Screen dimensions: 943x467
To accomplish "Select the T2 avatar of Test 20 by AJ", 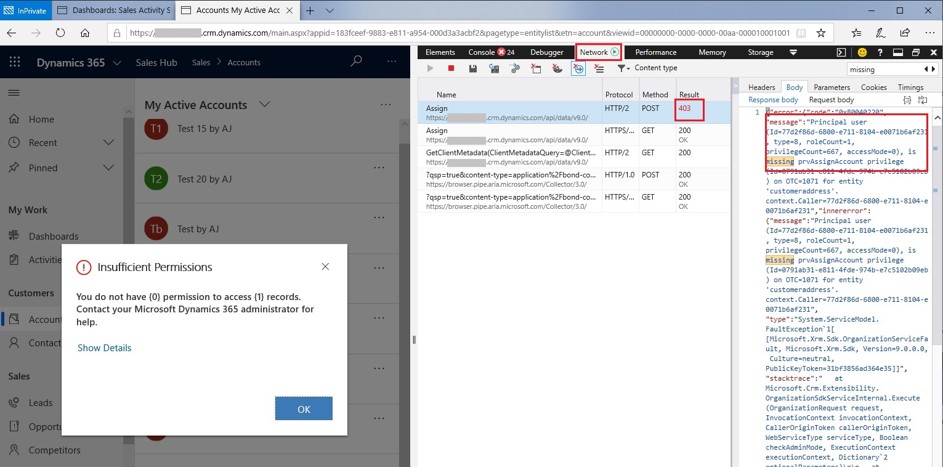I will coord(156,179).
